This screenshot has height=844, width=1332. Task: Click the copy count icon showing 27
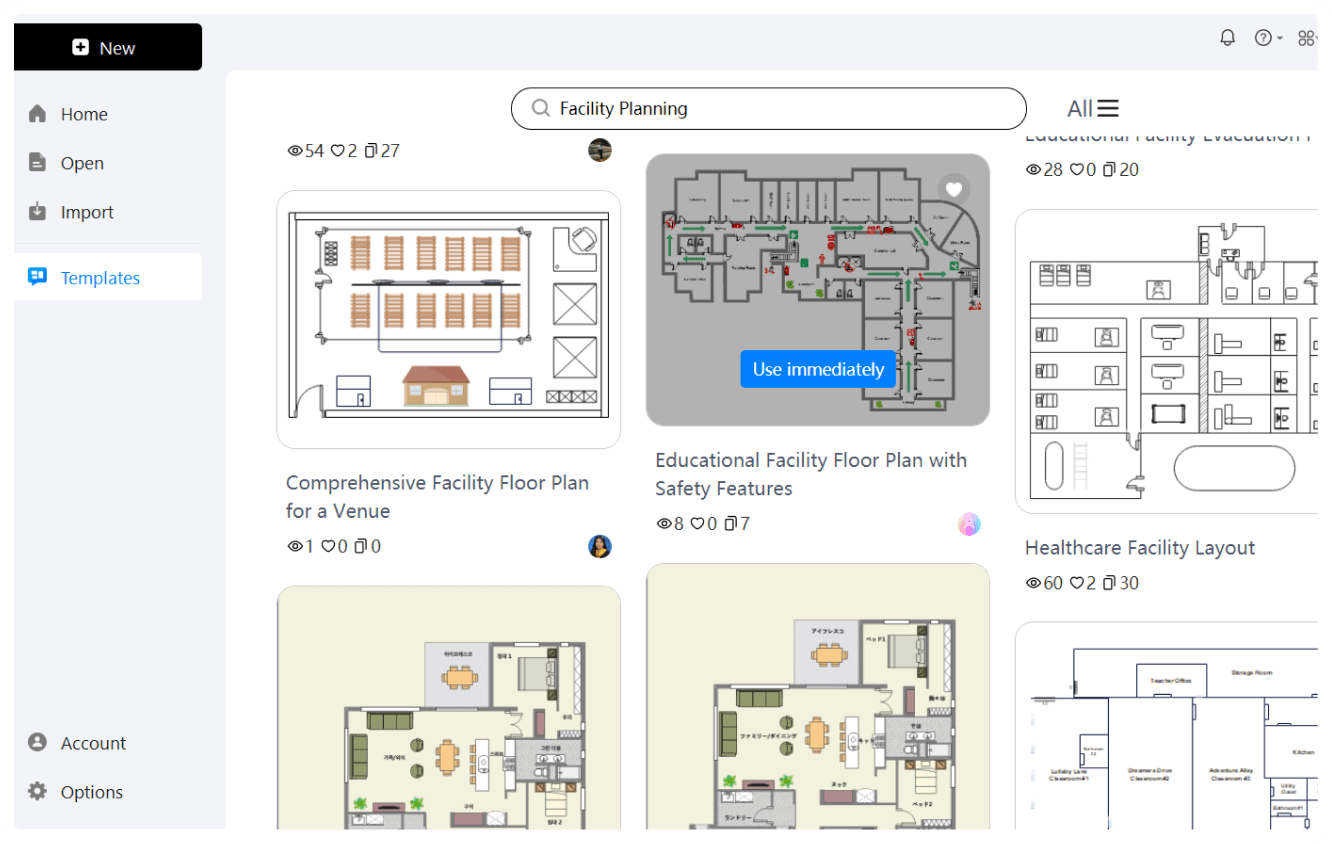371,151
